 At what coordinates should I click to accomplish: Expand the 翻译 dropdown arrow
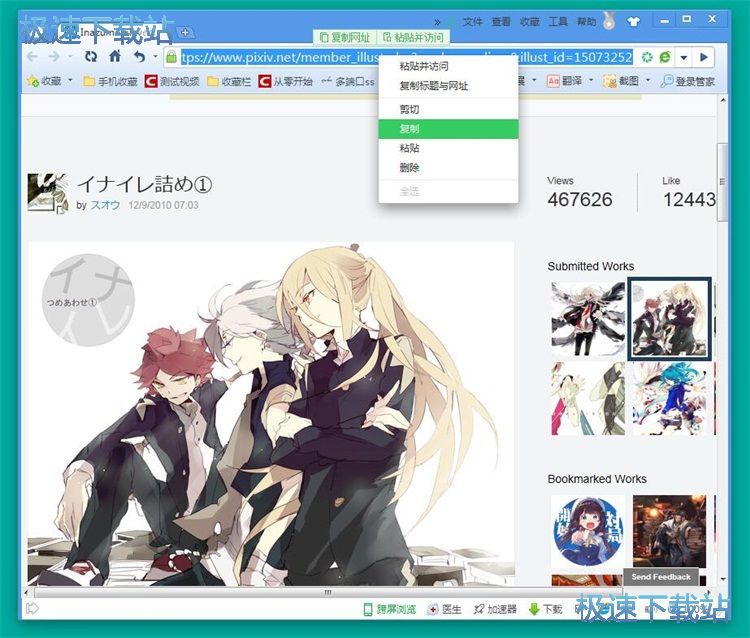click(x=591, y=80)
